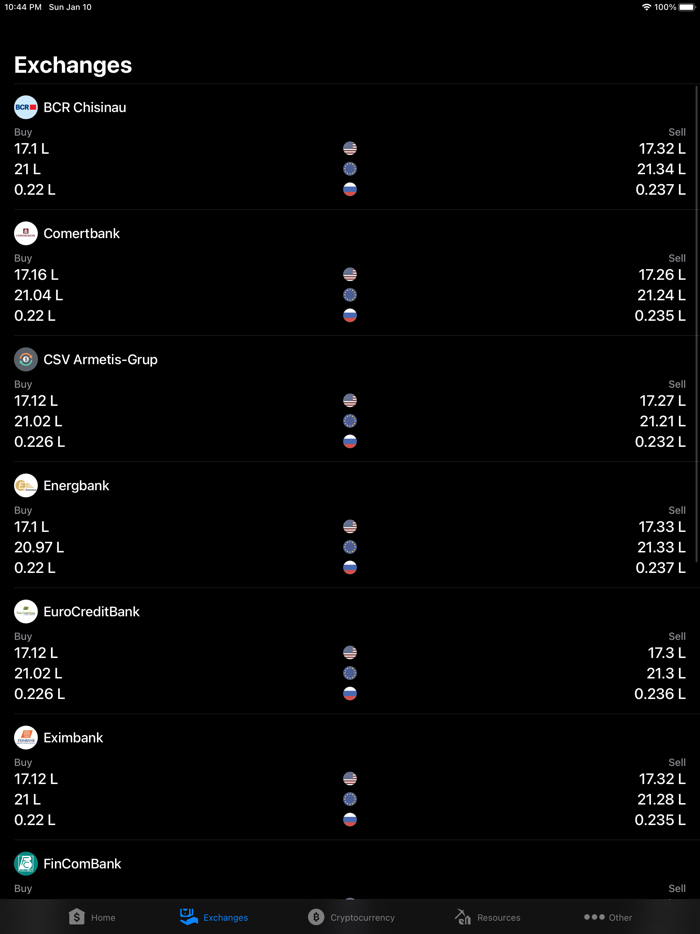Screen dimensions: 700x934
Task: Open the Cryptocurrency tab
Action: coord(352,916)
